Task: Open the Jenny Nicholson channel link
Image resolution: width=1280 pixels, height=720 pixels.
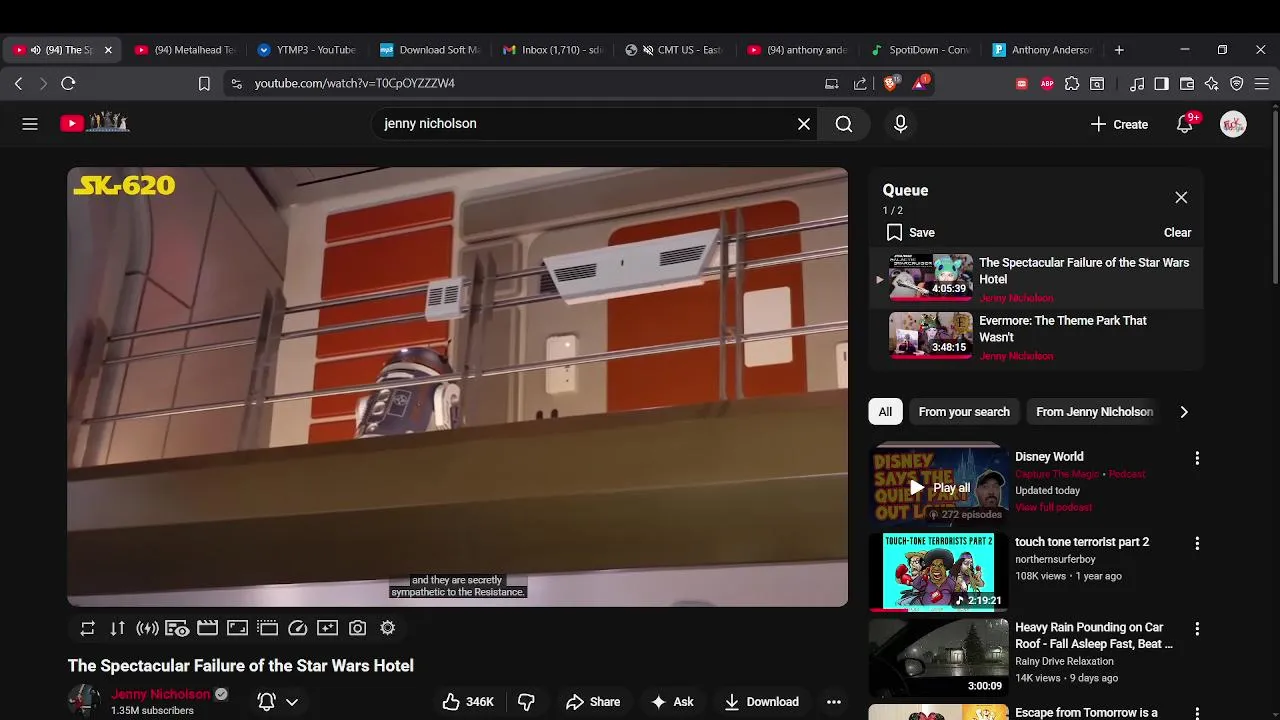Action: [x=161, y=694]
